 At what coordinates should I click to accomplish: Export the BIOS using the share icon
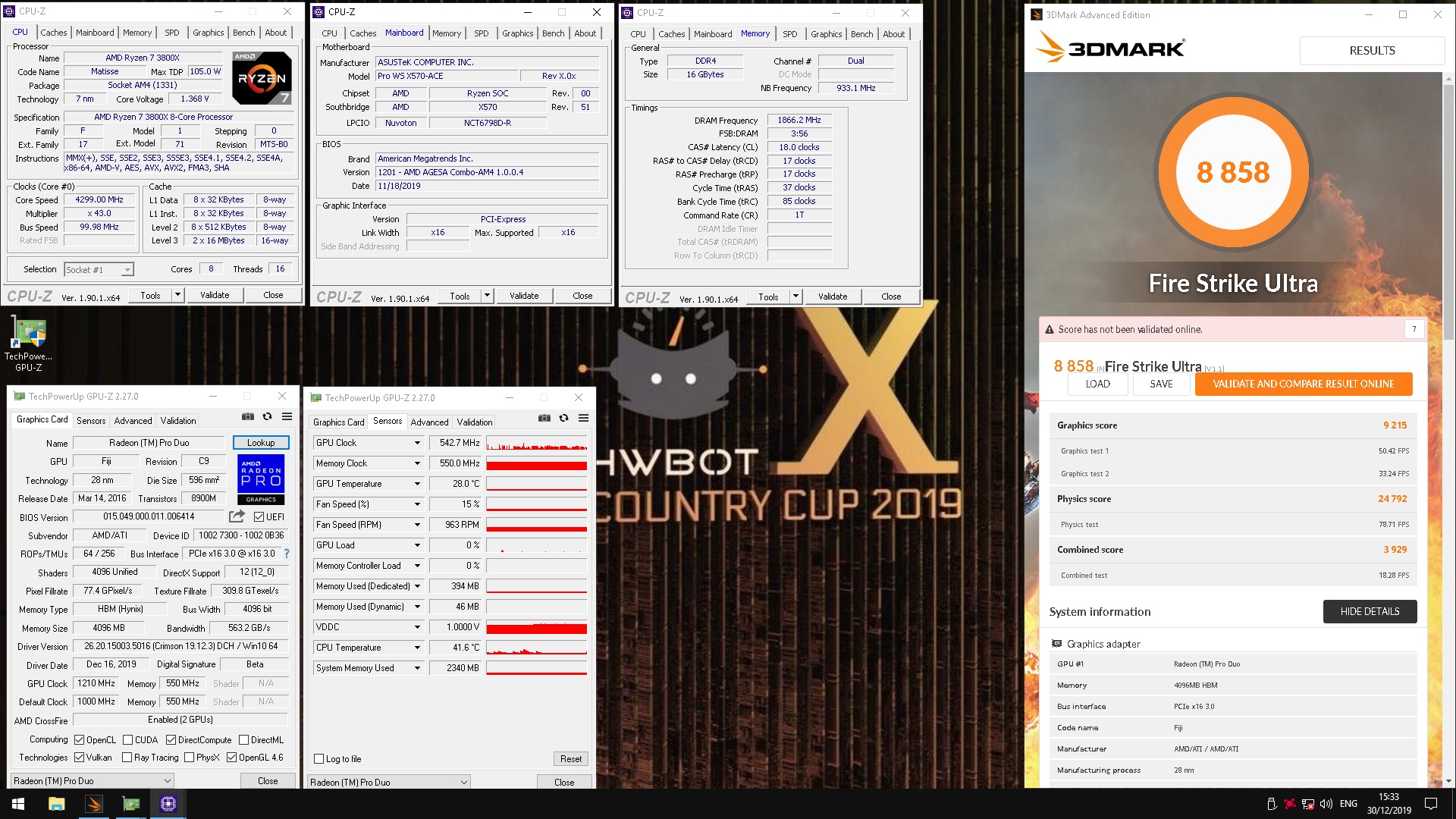coord(237,516)
